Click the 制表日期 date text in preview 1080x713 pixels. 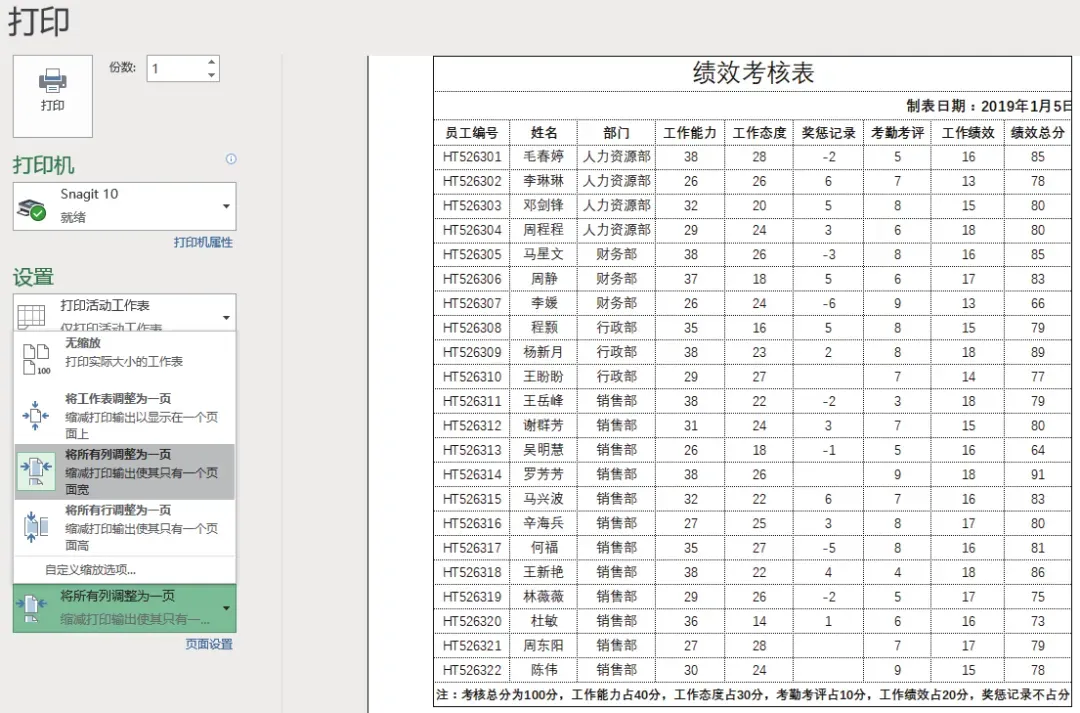pyautogui.click(x=989, y=106)
